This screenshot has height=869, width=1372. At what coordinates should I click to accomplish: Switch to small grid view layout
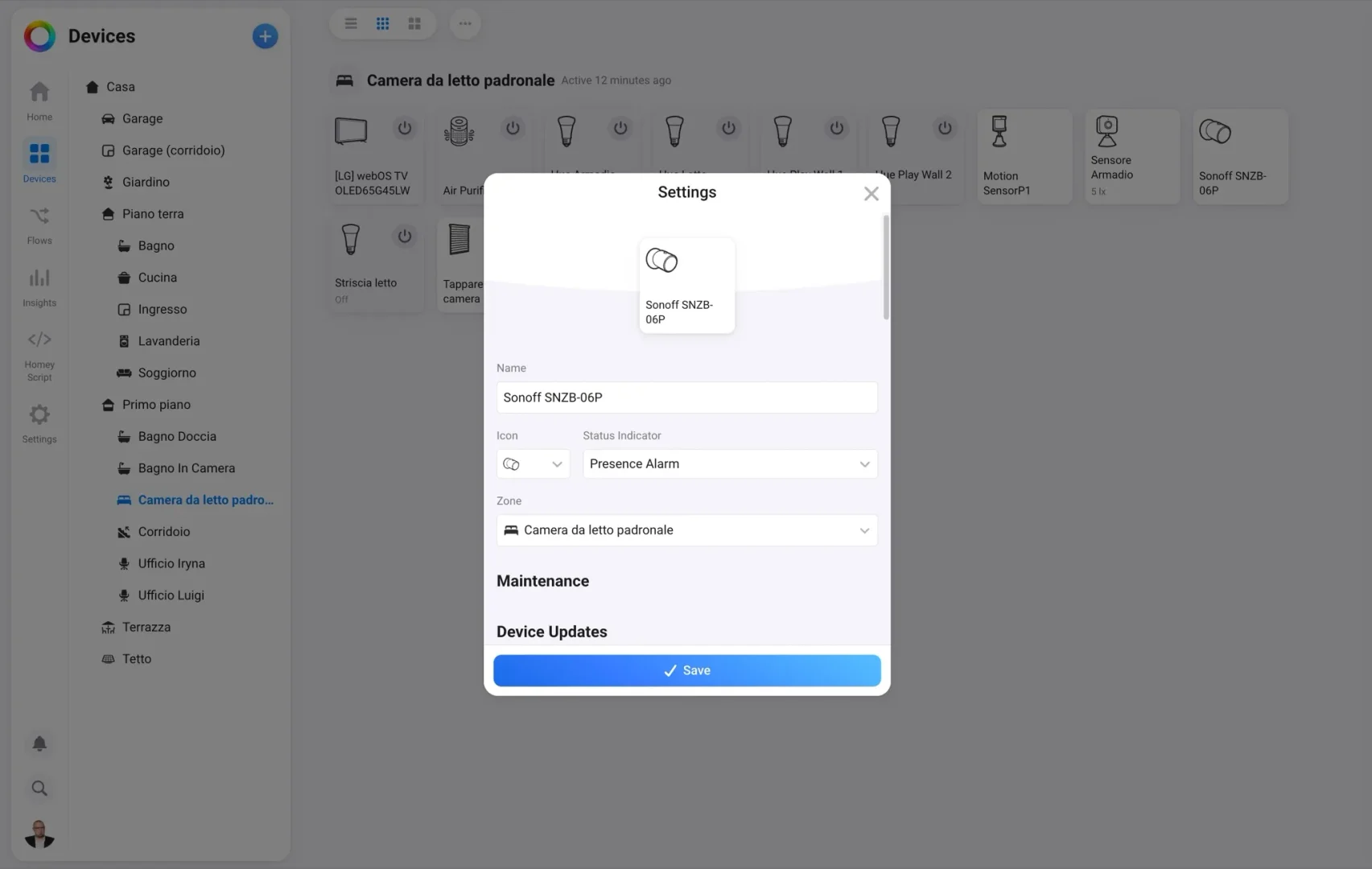[x=383, y=23]
